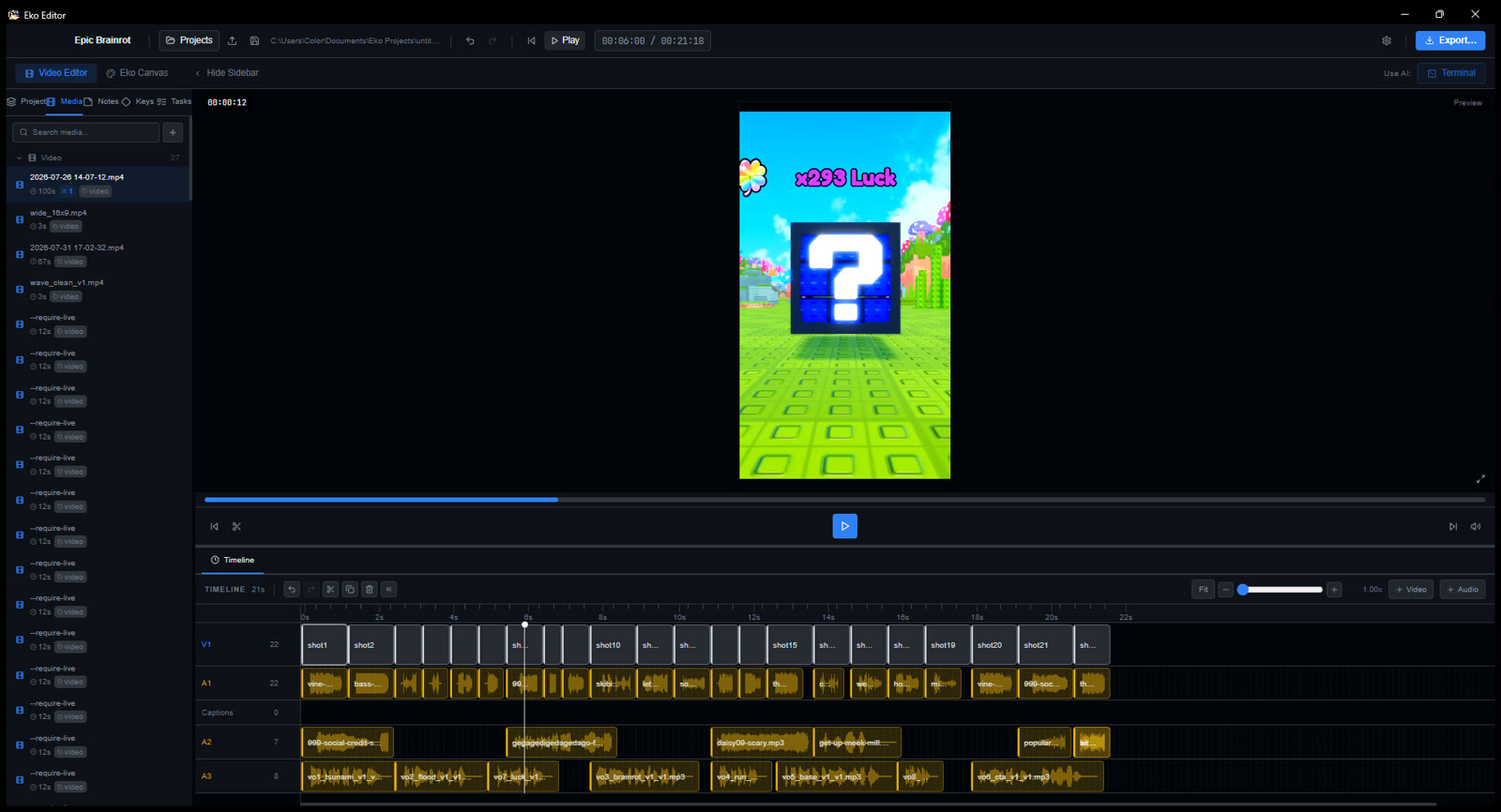1501x812 pixels.
Task: Collapse the Video media group
Action: 19,158
